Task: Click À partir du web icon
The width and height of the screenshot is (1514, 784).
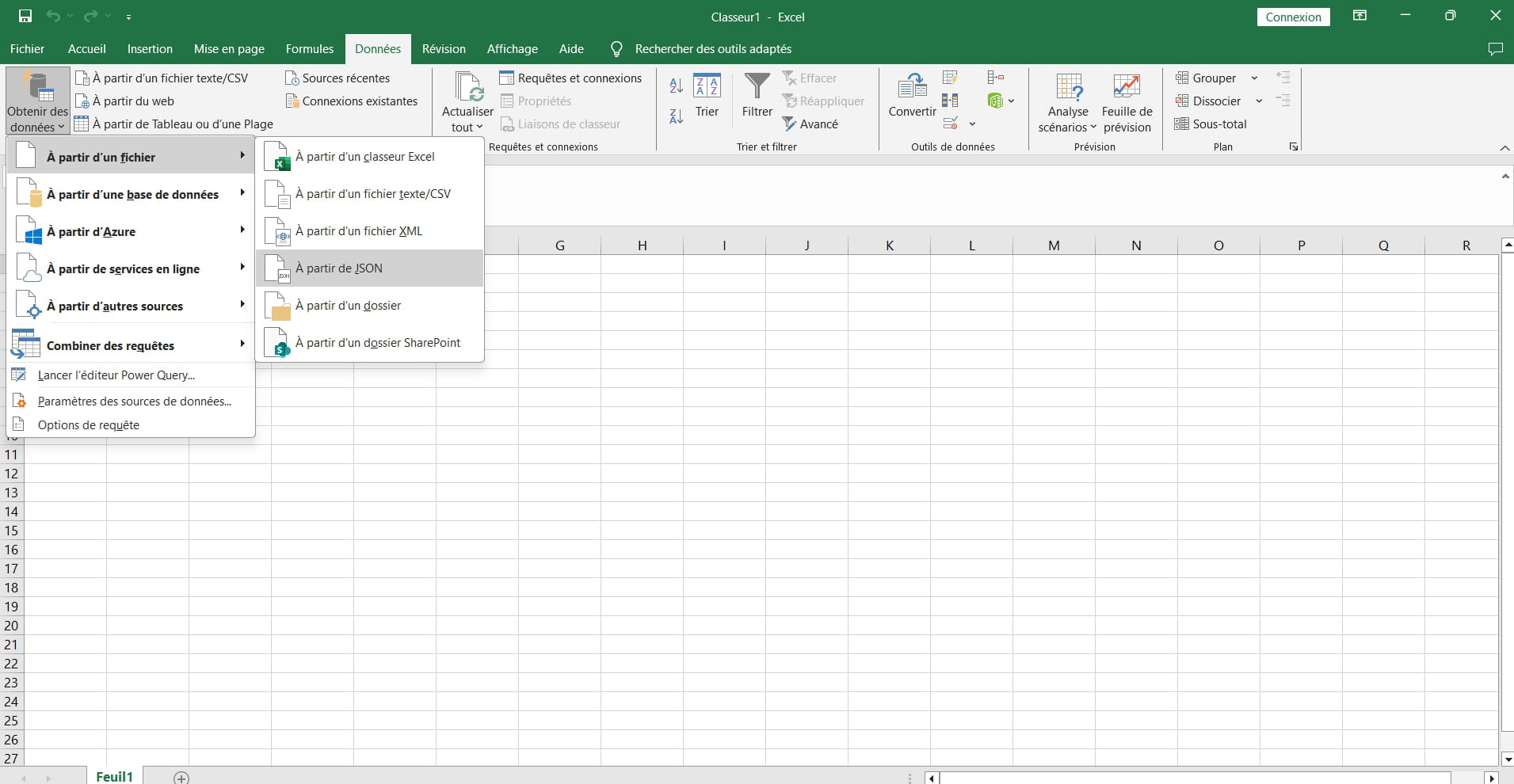Action: coord(82,101)
